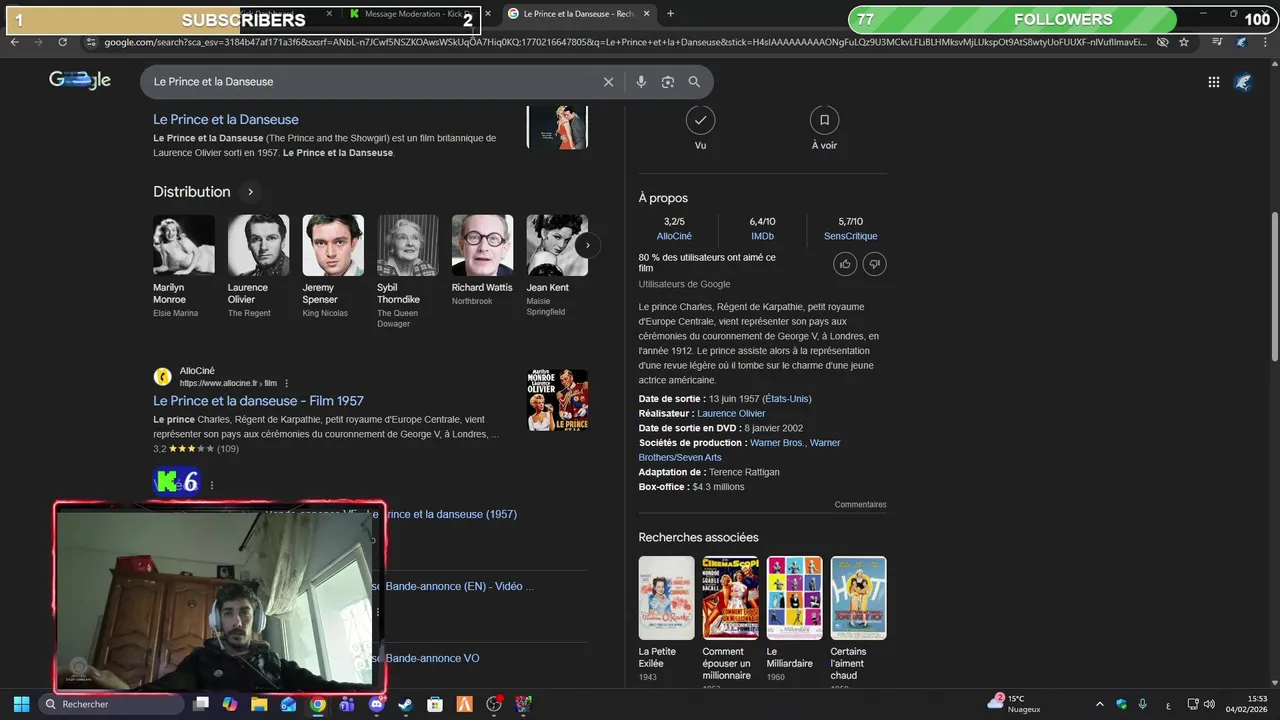Select Sybil Thorndike cast photo

[x=408, y=245]
